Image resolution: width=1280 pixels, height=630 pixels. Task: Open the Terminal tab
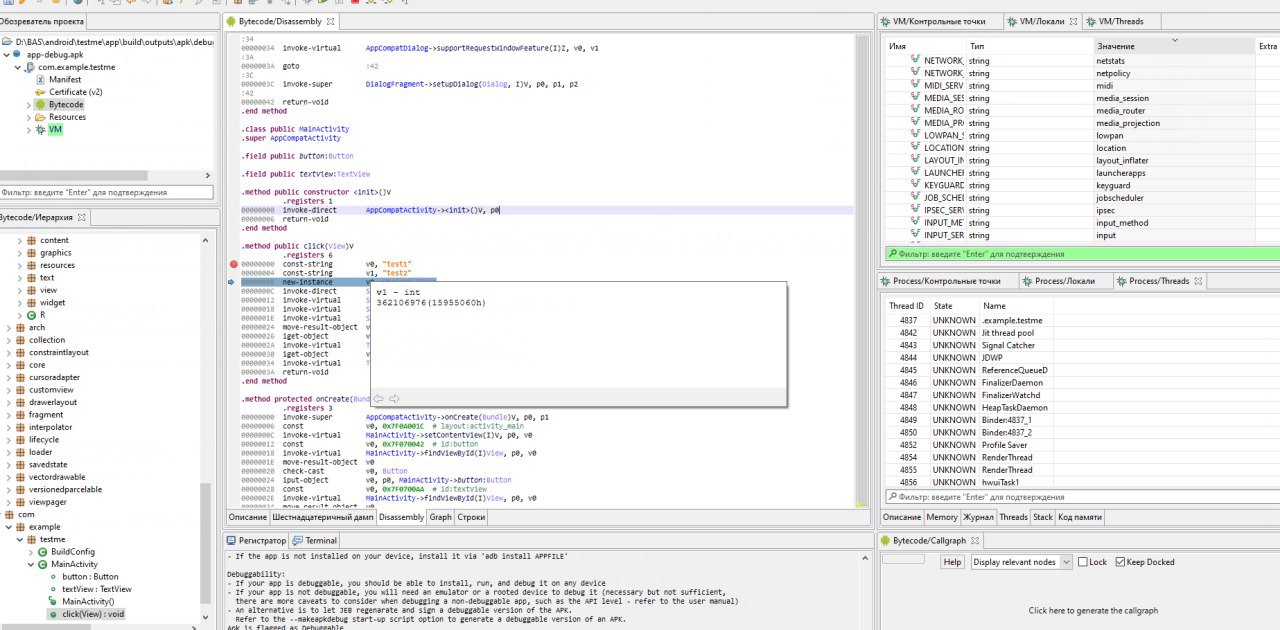click(x=314, y=540)
